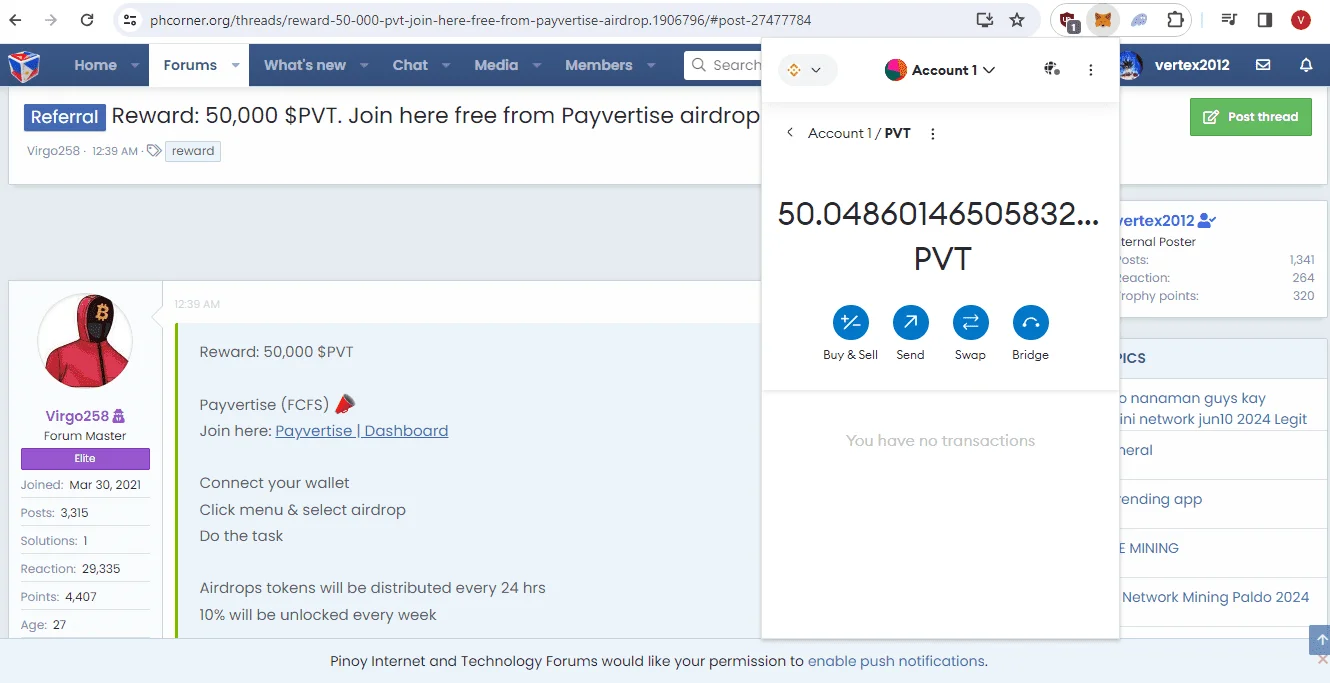Click the uBlock Origin extension icon

point(1068,20)
